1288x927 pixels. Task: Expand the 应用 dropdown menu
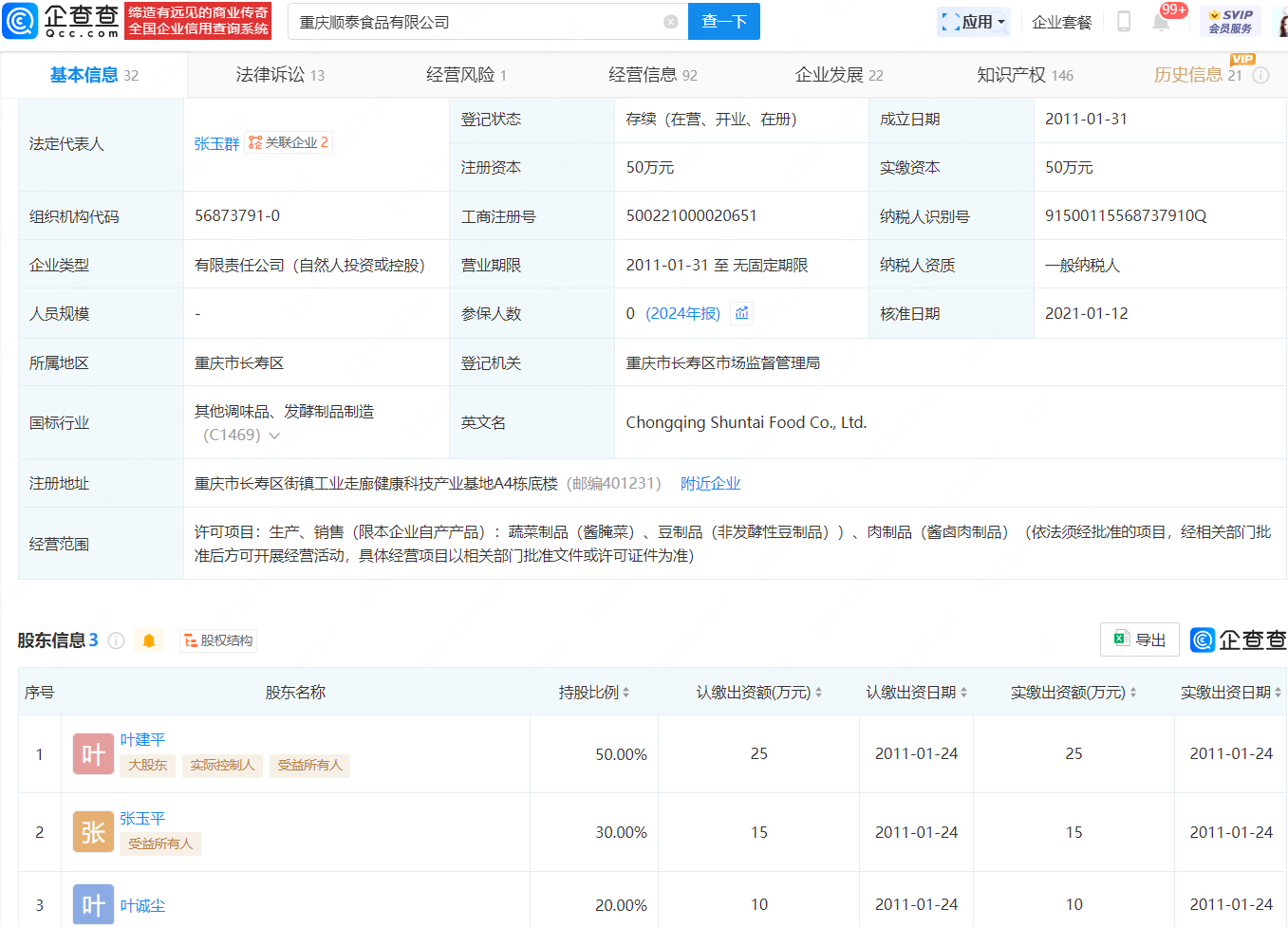pyautogui.click(x=974, y=22)
